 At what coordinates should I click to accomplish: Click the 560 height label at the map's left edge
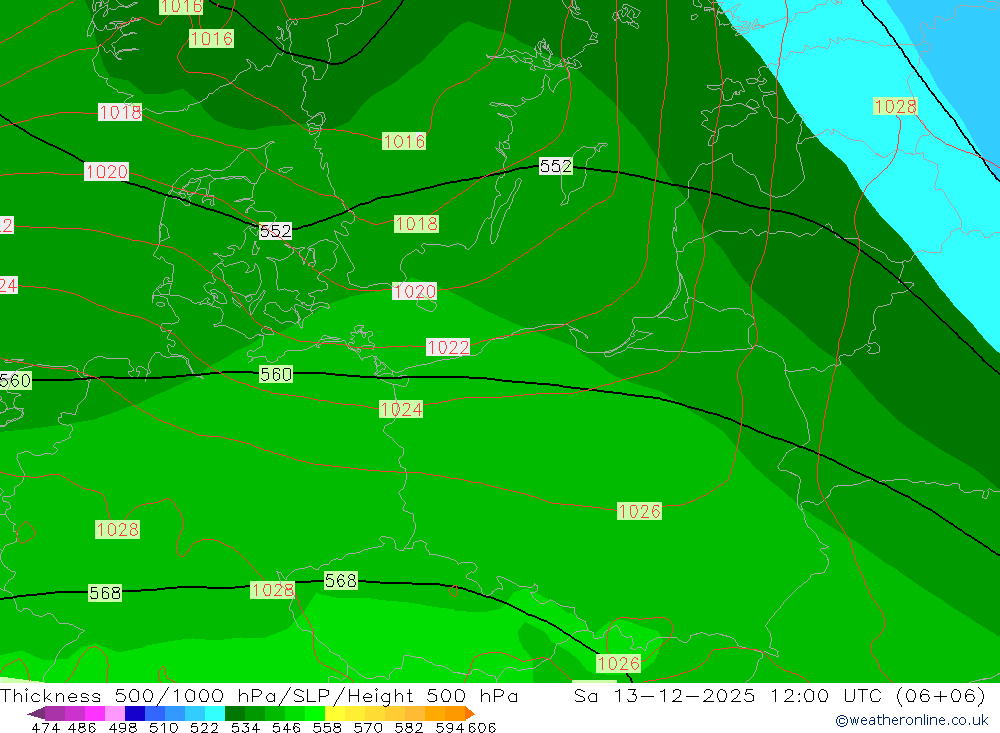[15, 381]
